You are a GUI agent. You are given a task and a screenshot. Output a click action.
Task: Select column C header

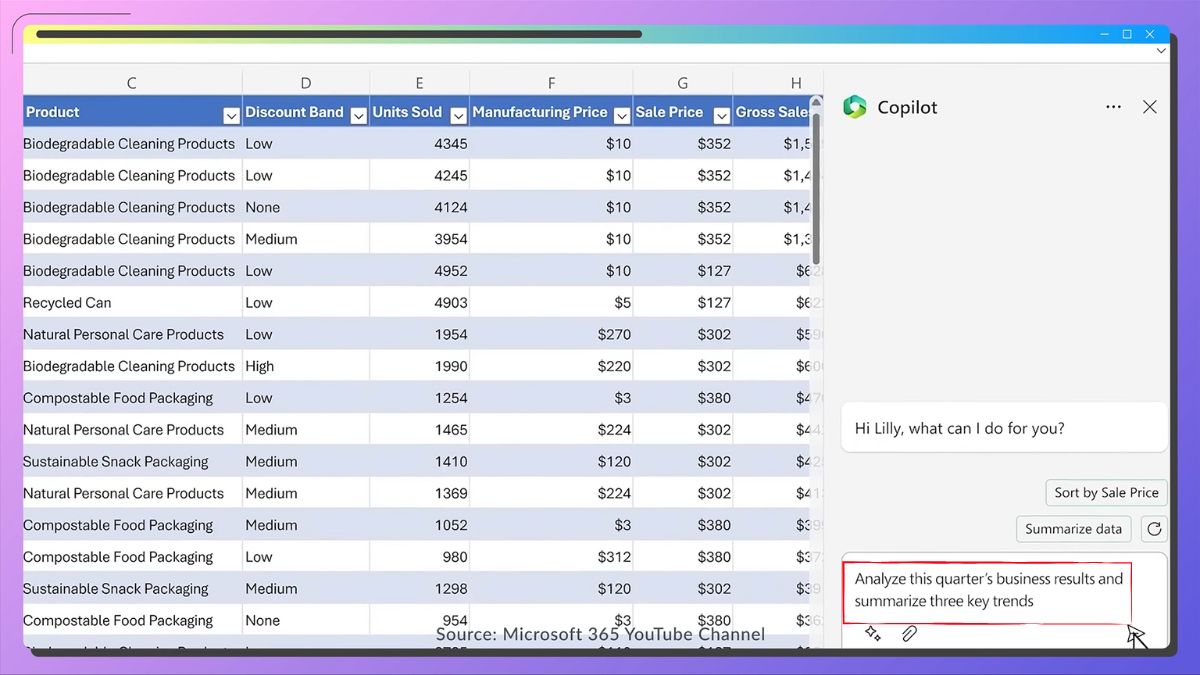(131, 83)
